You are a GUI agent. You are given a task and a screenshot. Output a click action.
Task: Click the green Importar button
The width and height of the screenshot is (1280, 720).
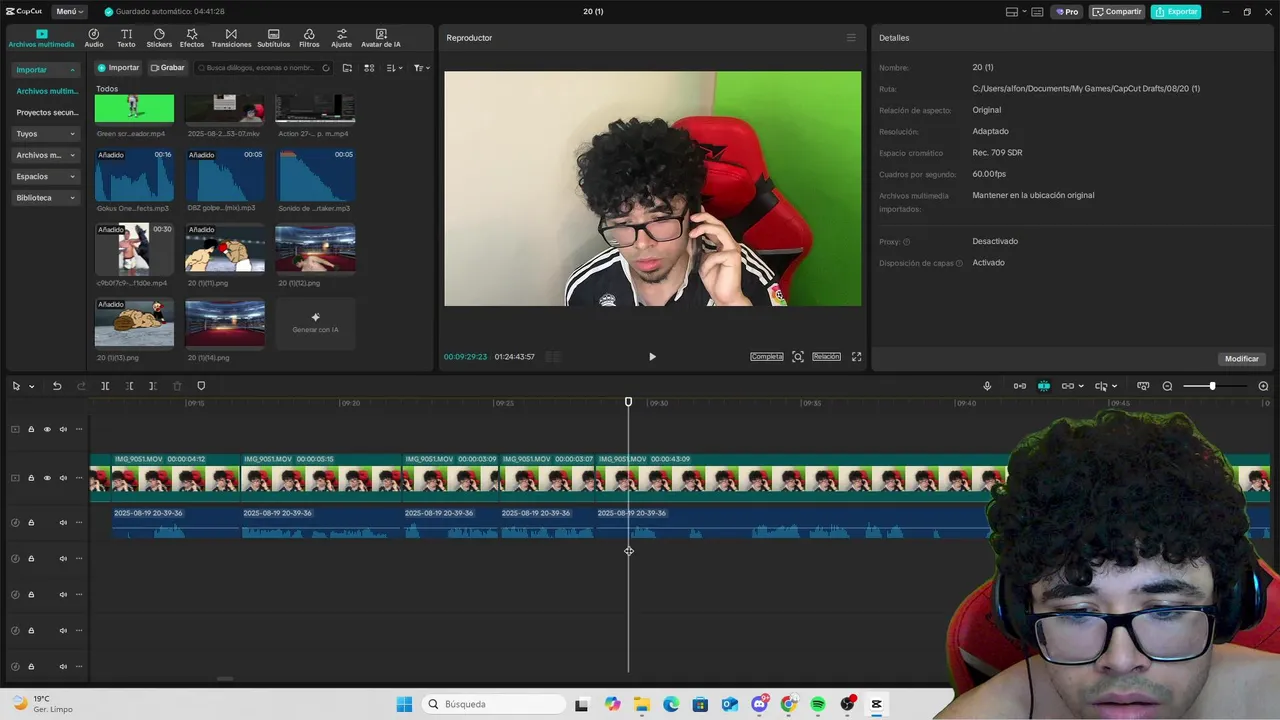(x=118, y=68)
